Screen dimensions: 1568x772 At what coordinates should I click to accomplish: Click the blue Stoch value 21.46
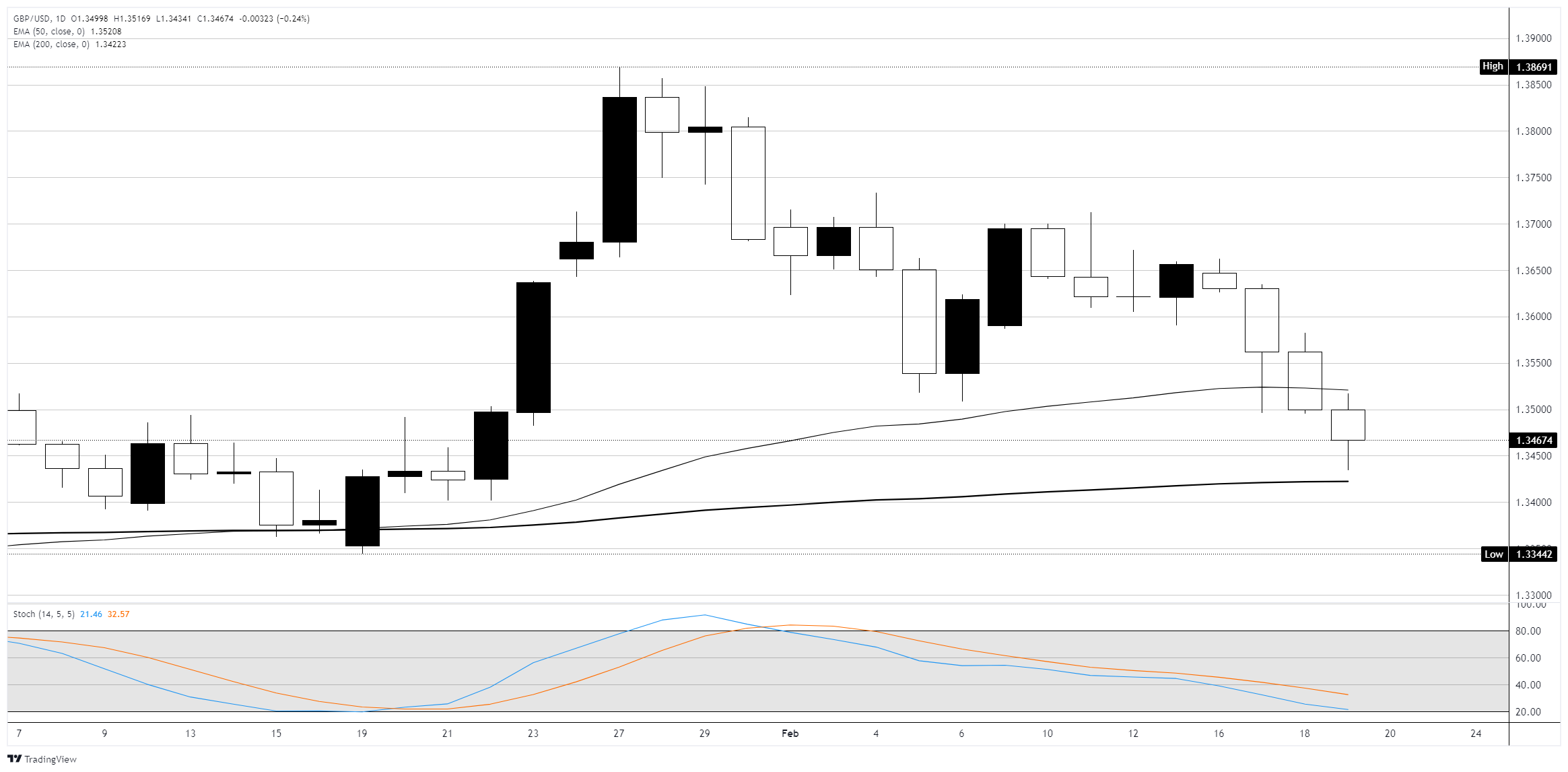pos(91,614)
